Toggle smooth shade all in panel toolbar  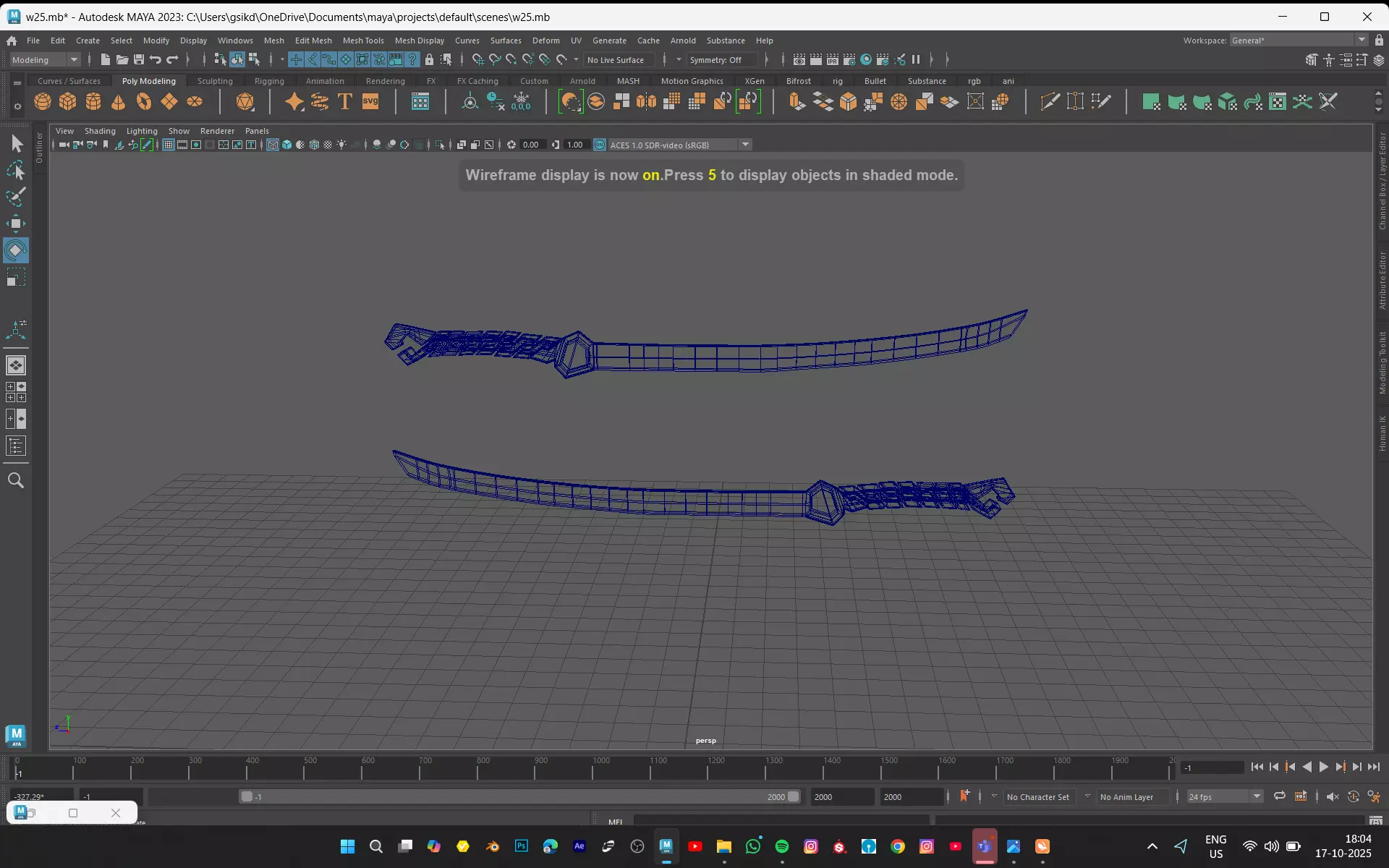tap(286, 145)
